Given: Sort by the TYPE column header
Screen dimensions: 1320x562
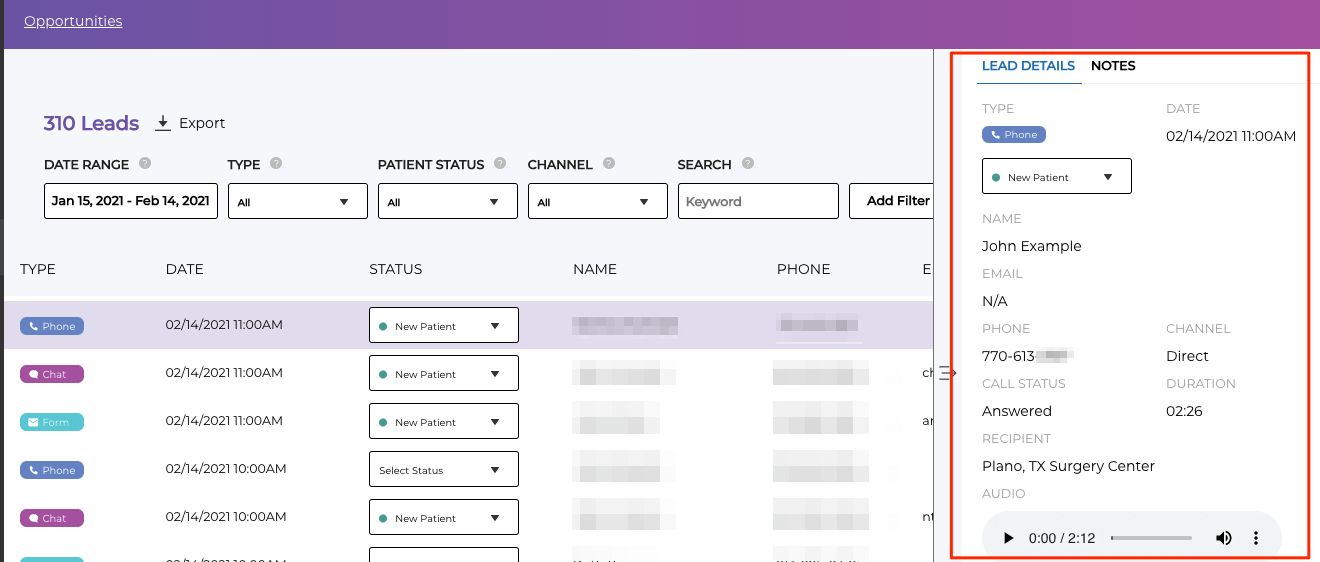Looking at the screenshot, I should [x=38, y=269].
